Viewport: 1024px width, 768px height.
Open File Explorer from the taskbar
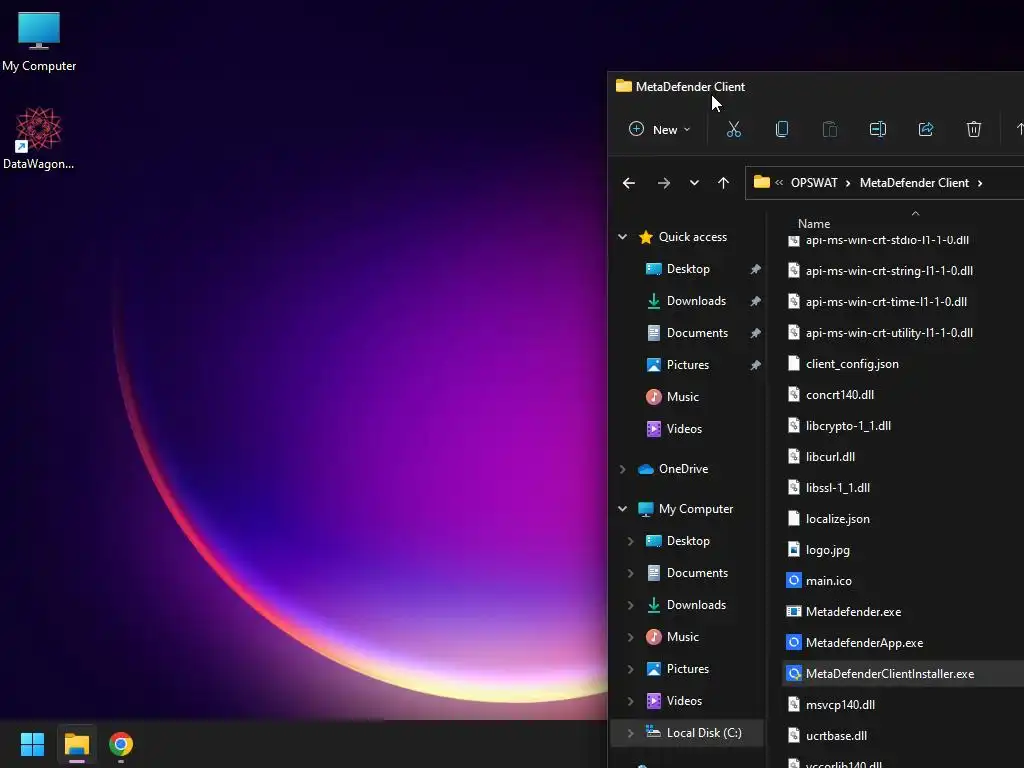pos(76,744)
